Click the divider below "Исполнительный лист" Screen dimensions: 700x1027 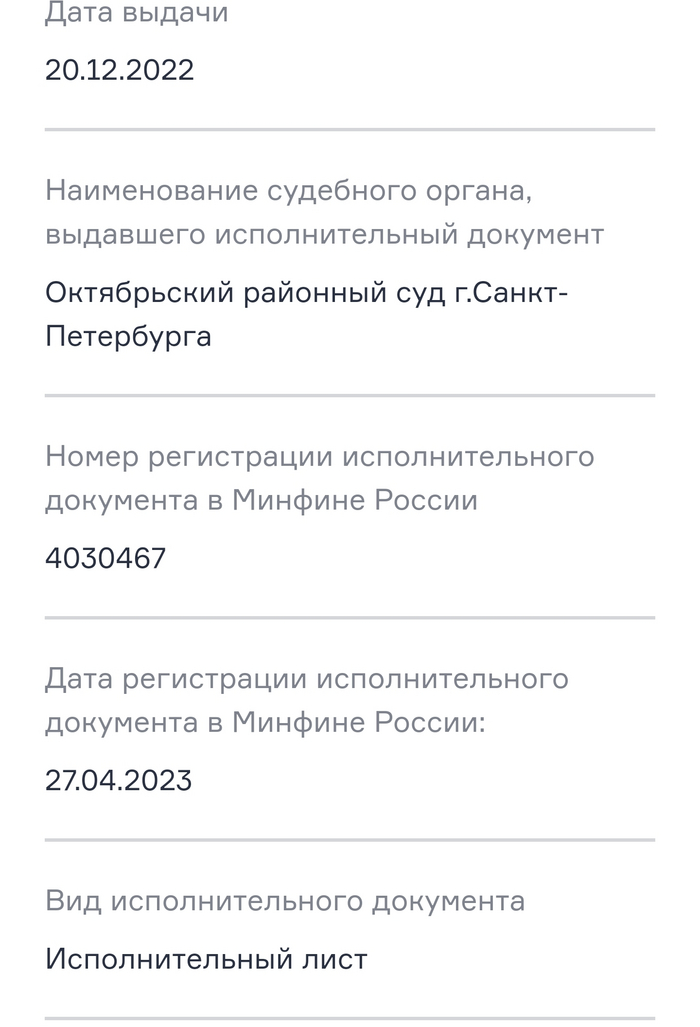pyautogui.click(x=349, y=1018)
